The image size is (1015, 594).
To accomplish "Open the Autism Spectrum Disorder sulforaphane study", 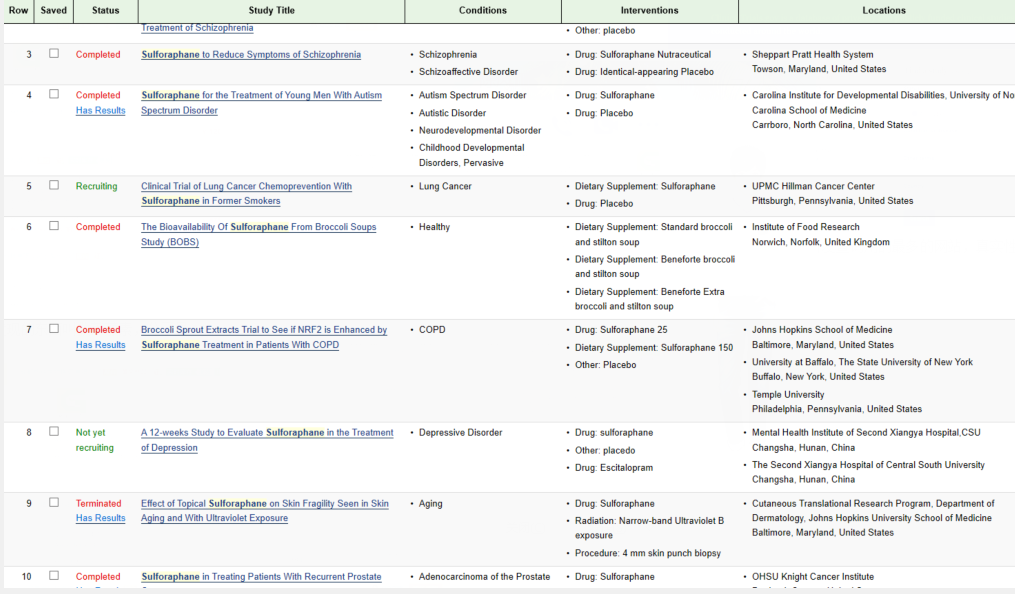I will point(261,96).
